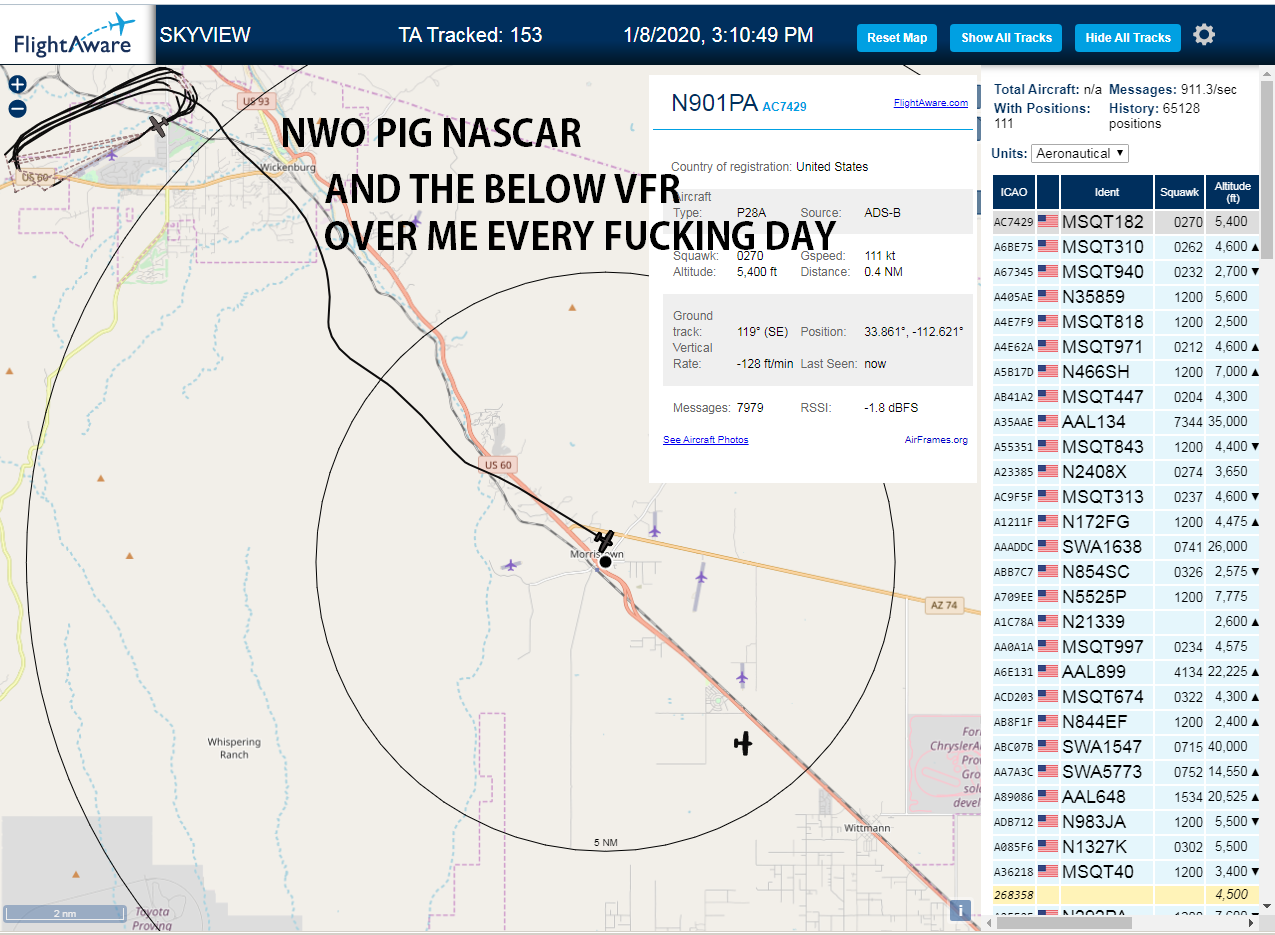
Task: Select the AAL899 row
Action: (x=1126, y=671)
